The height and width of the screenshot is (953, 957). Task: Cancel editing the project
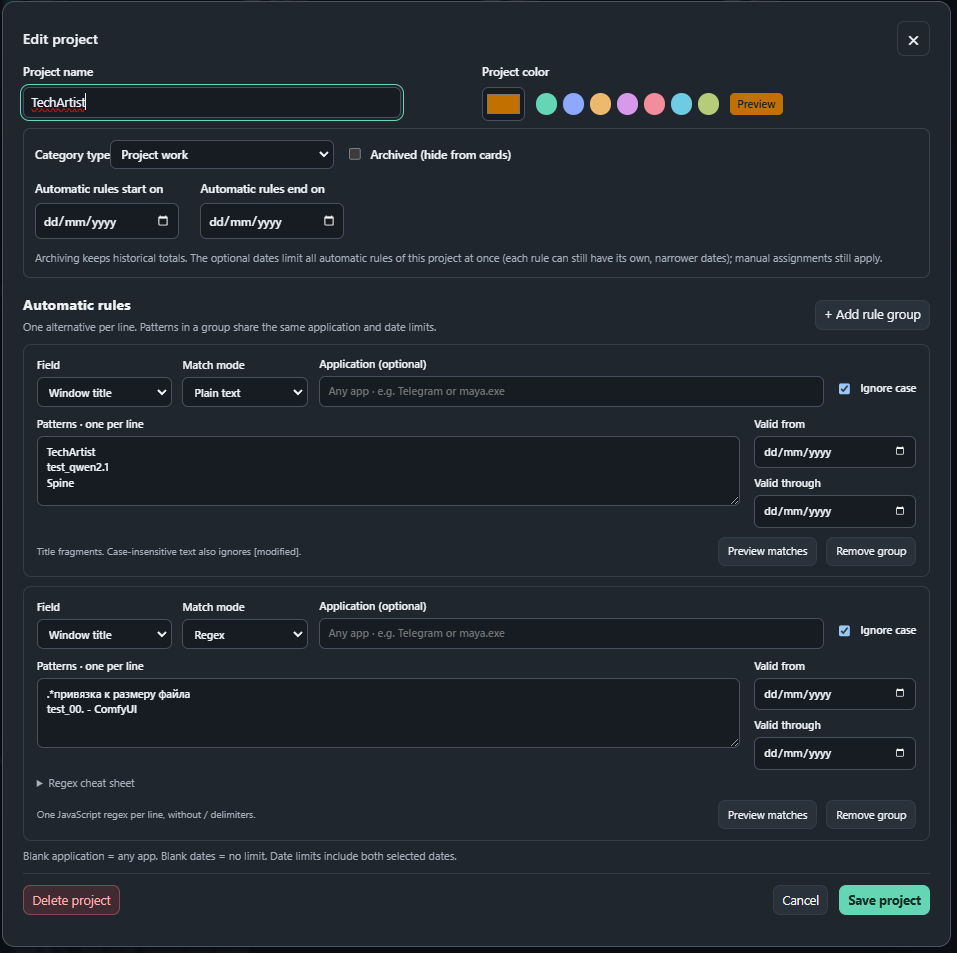(x=800, y=900)
